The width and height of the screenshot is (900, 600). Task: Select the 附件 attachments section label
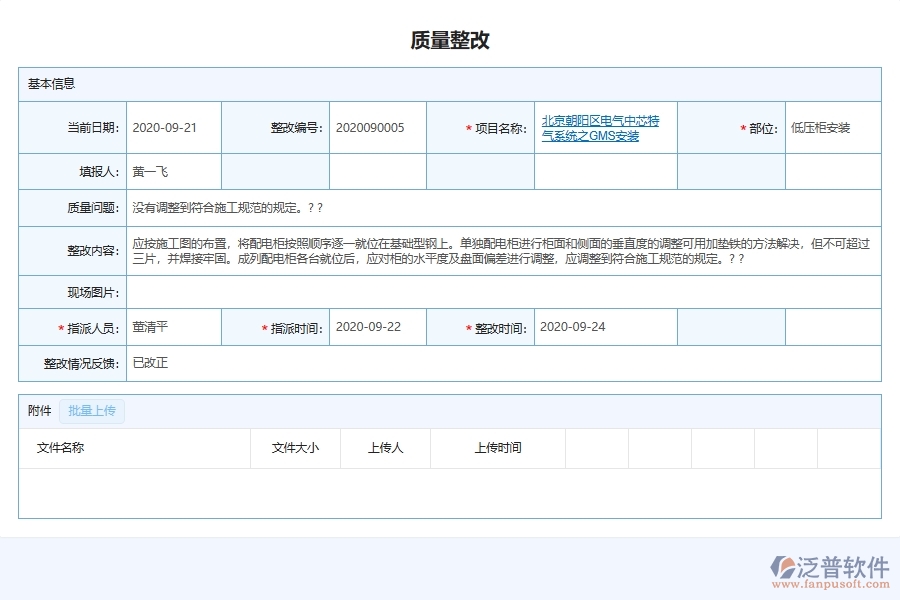37,410
